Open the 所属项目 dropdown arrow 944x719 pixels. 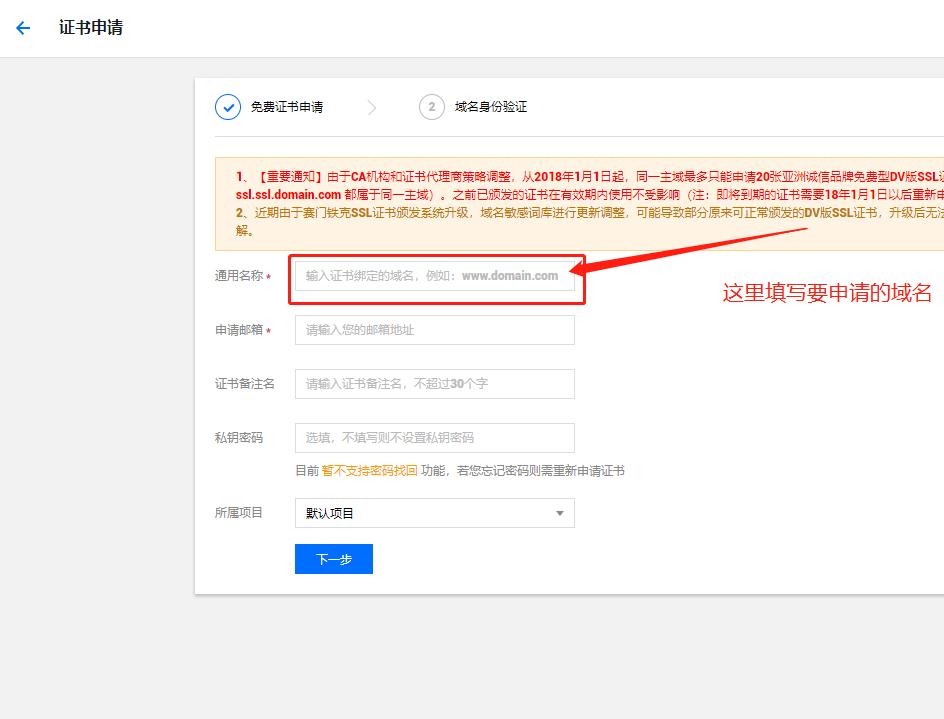[x=561, y=512]
